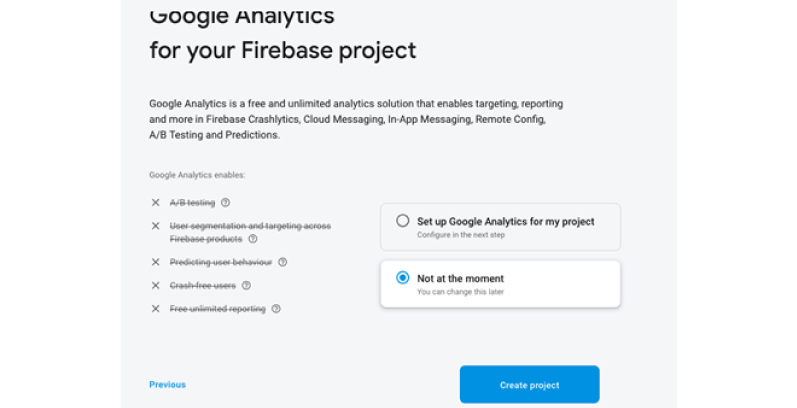The height and width of the screenshot is (408, 797).
Task: Click the X icon next to A/B testing
Action: (x=156, y=202)
